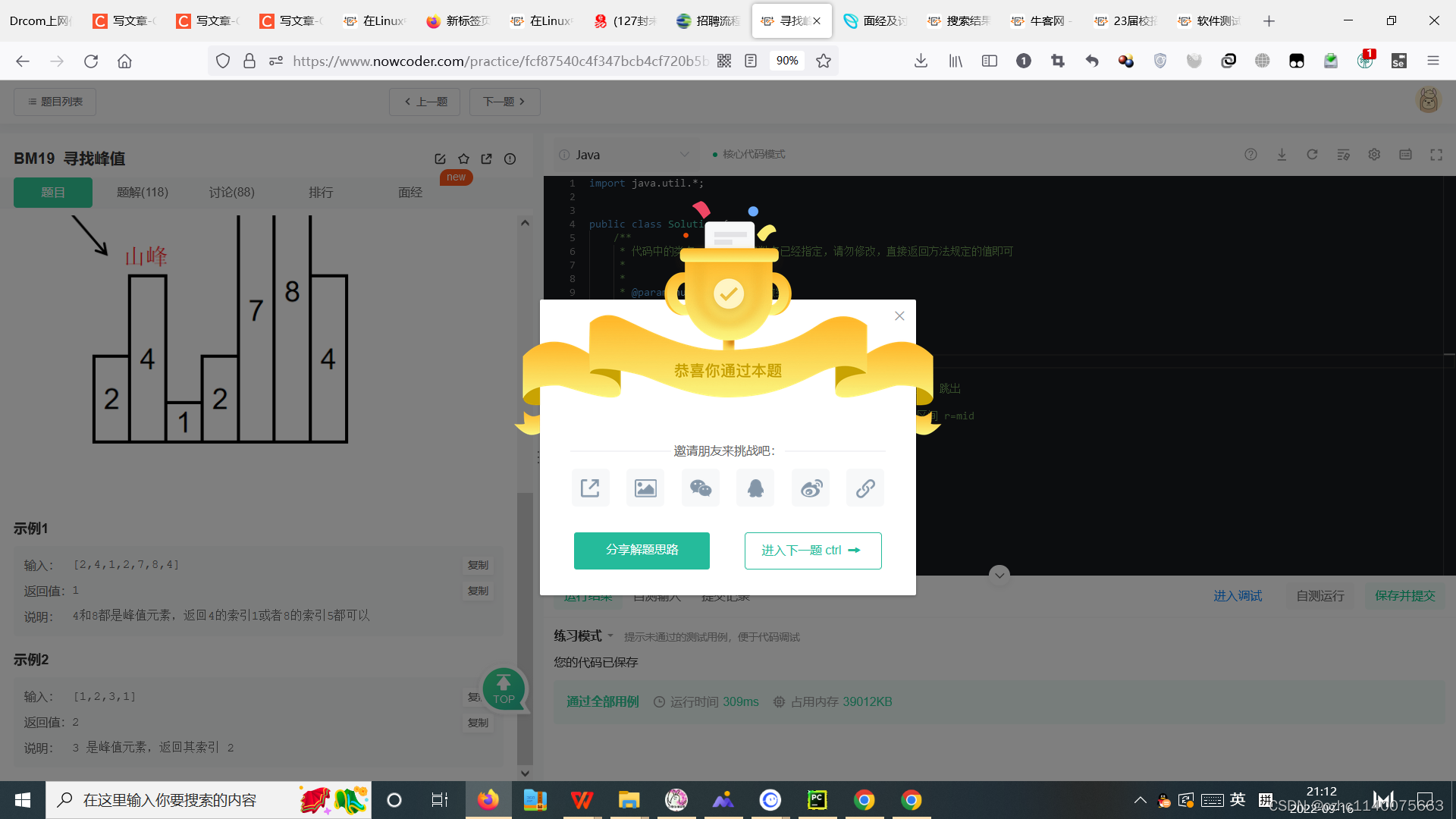Open the 题解(118) tab
Viewport: 1456px width, 819px height.
click(142, 192)
